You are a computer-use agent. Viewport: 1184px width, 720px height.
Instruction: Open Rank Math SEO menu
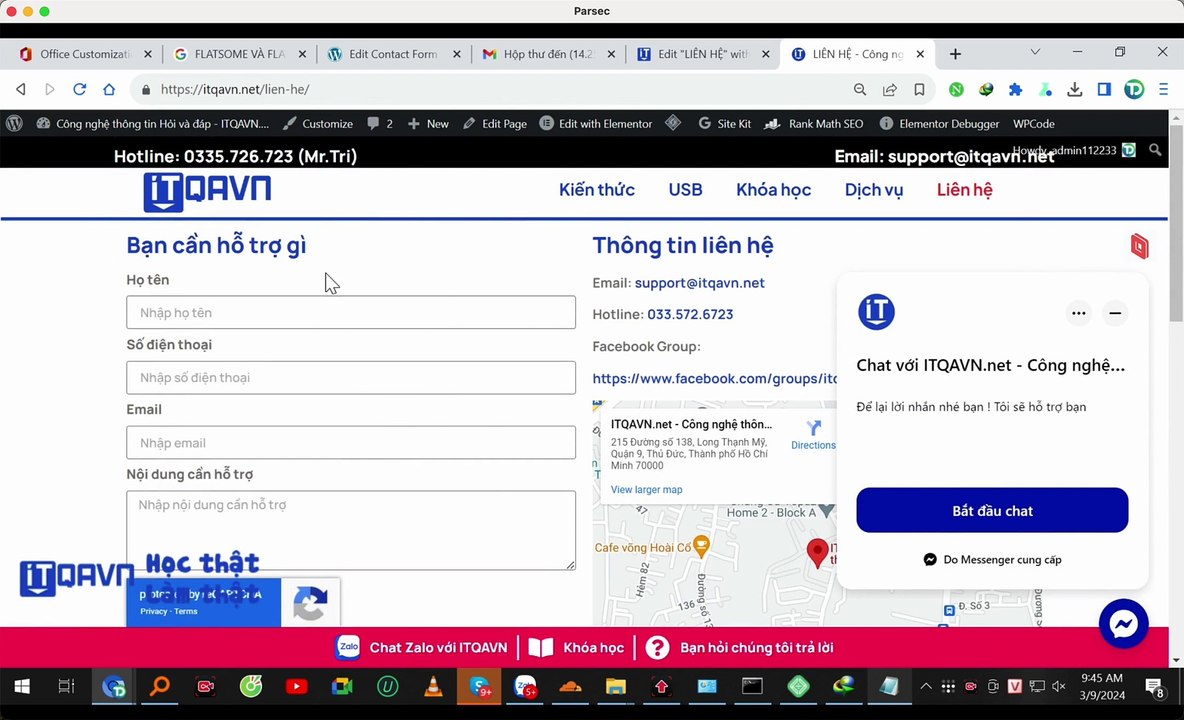coord(813,124)
